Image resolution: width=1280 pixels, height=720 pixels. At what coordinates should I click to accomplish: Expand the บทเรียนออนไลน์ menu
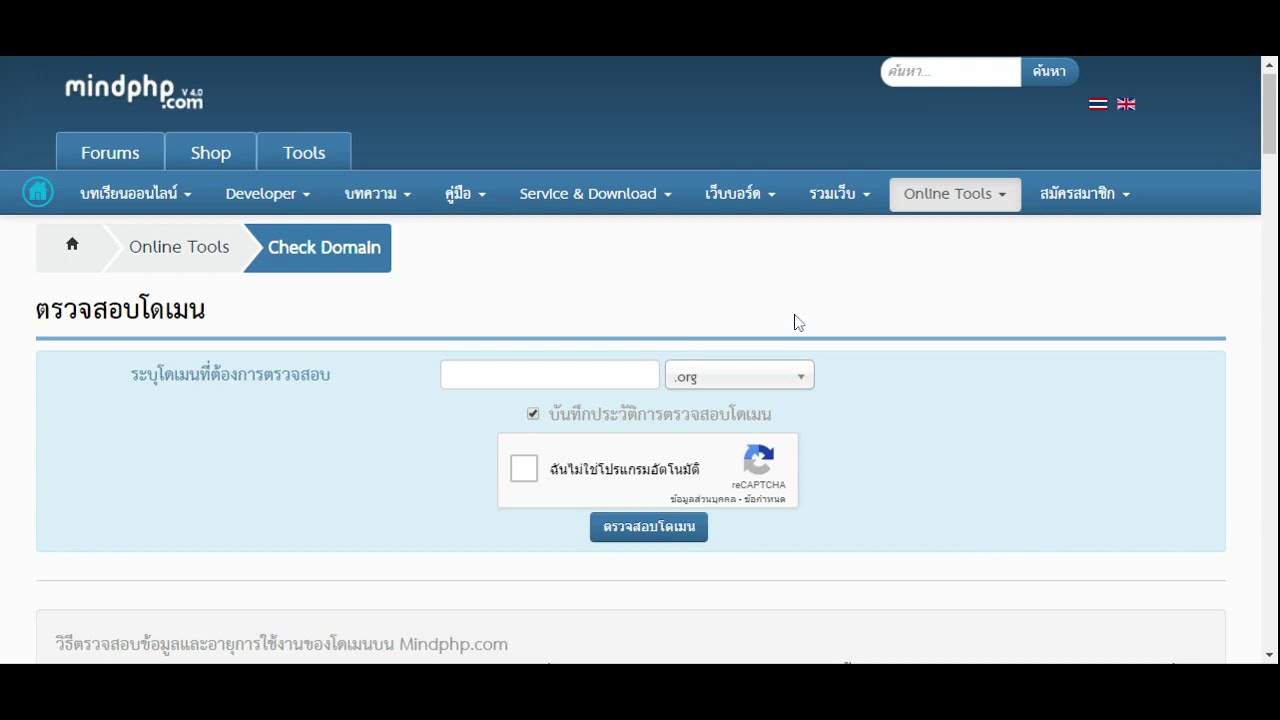point(135,194)
